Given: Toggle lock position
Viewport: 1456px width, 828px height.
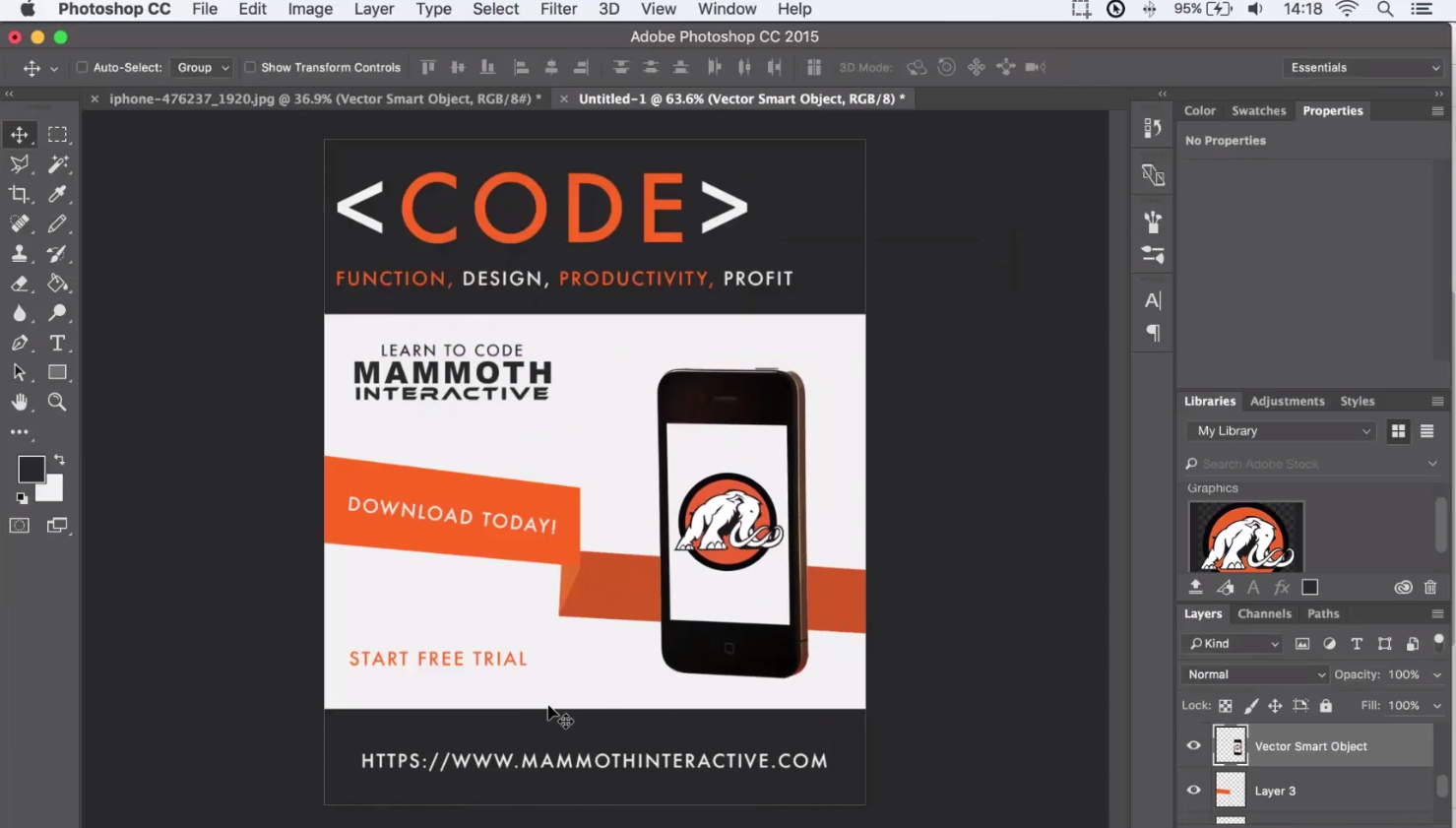Looking at the screenshot, I should (1275, 706).
